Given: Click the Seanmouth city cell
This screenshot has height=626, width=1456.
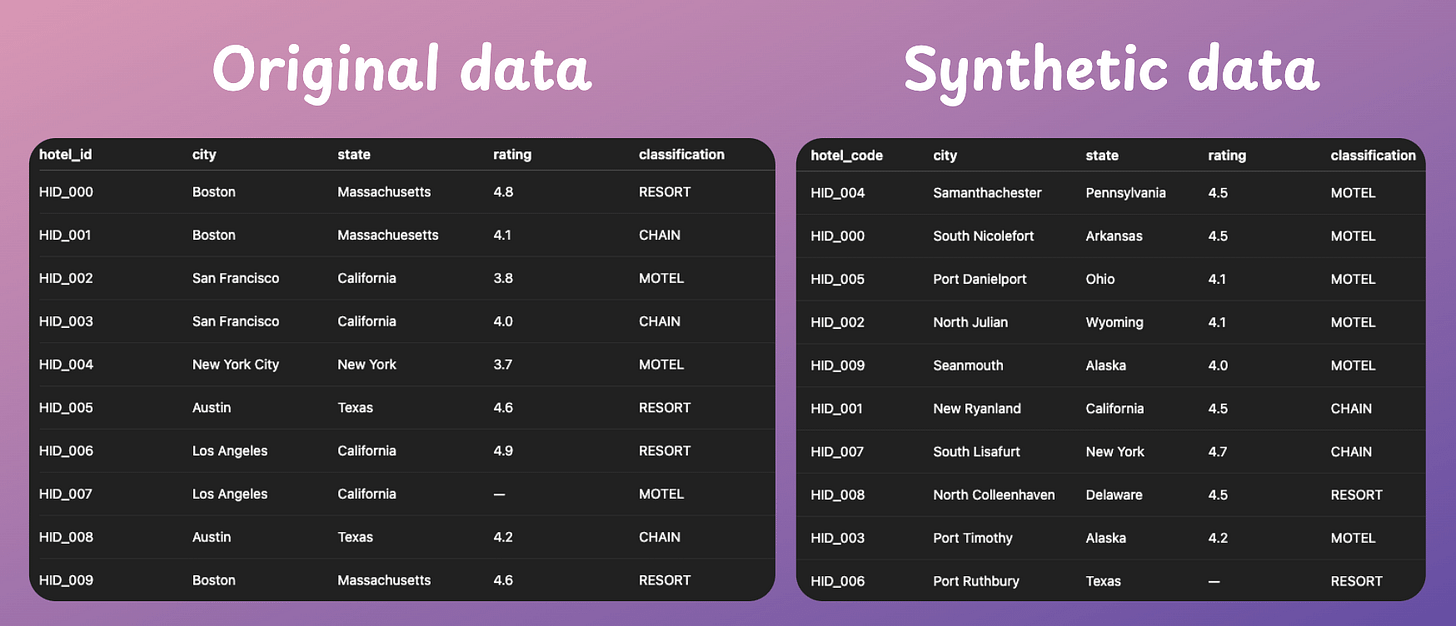Looking at the screenshot, I should tap(968, 365).
